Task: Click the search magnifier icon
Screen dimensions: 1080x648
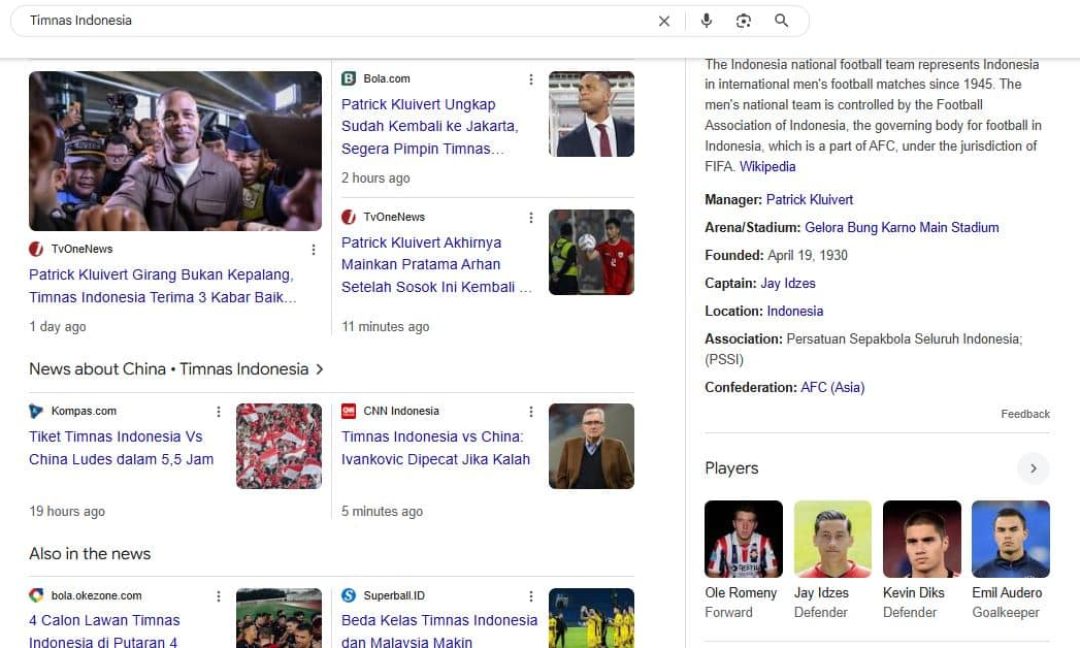Action: pos(780,20)
